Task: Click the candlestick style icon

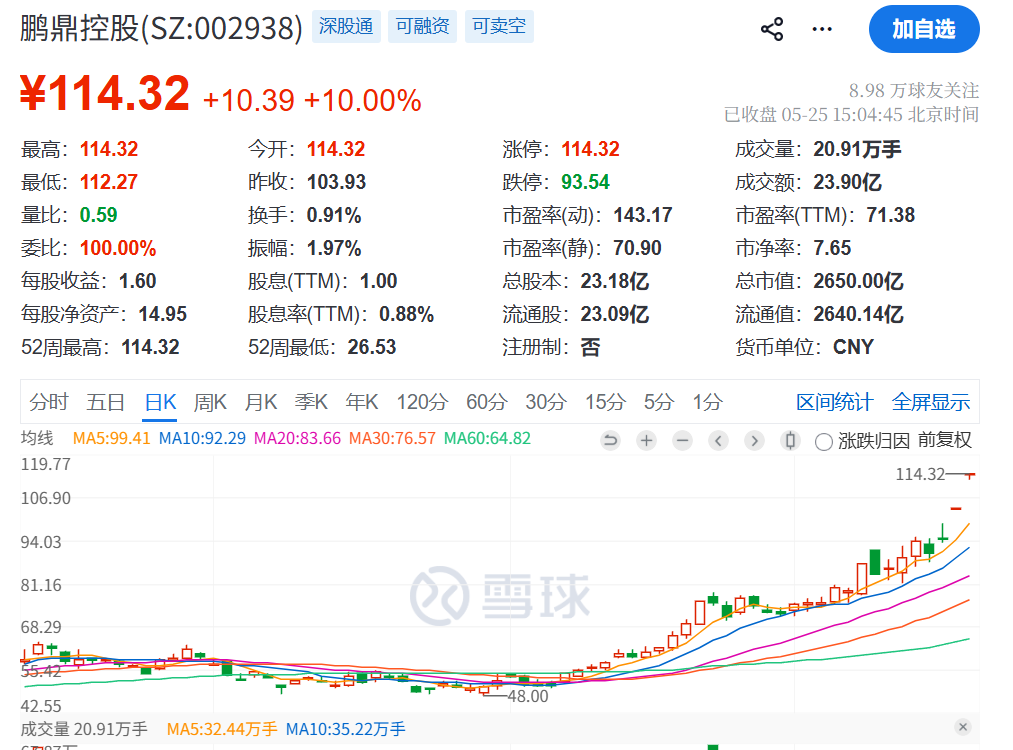Action: click(790, 441)
